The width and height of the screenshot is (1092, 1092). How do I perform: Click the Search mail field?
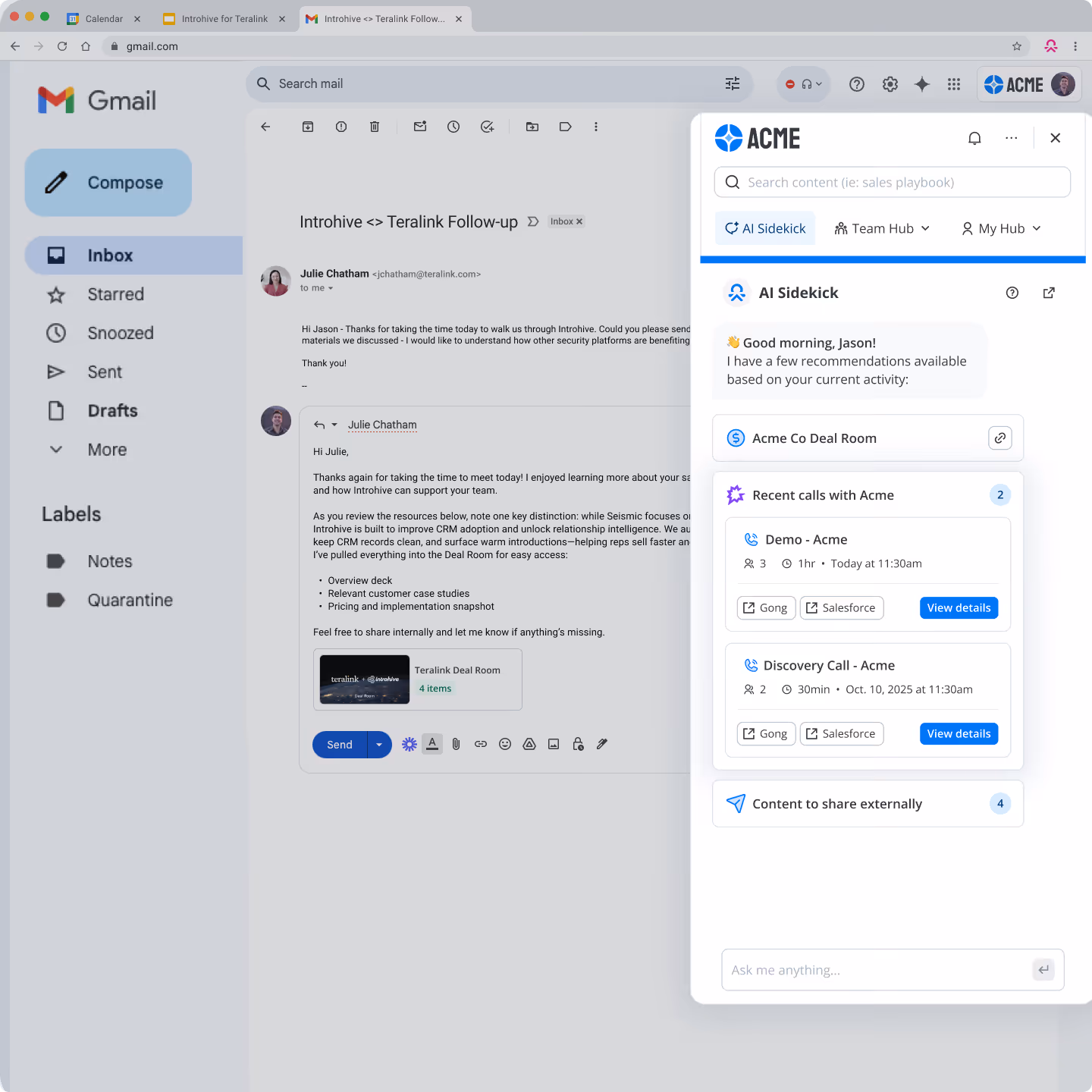499,83
